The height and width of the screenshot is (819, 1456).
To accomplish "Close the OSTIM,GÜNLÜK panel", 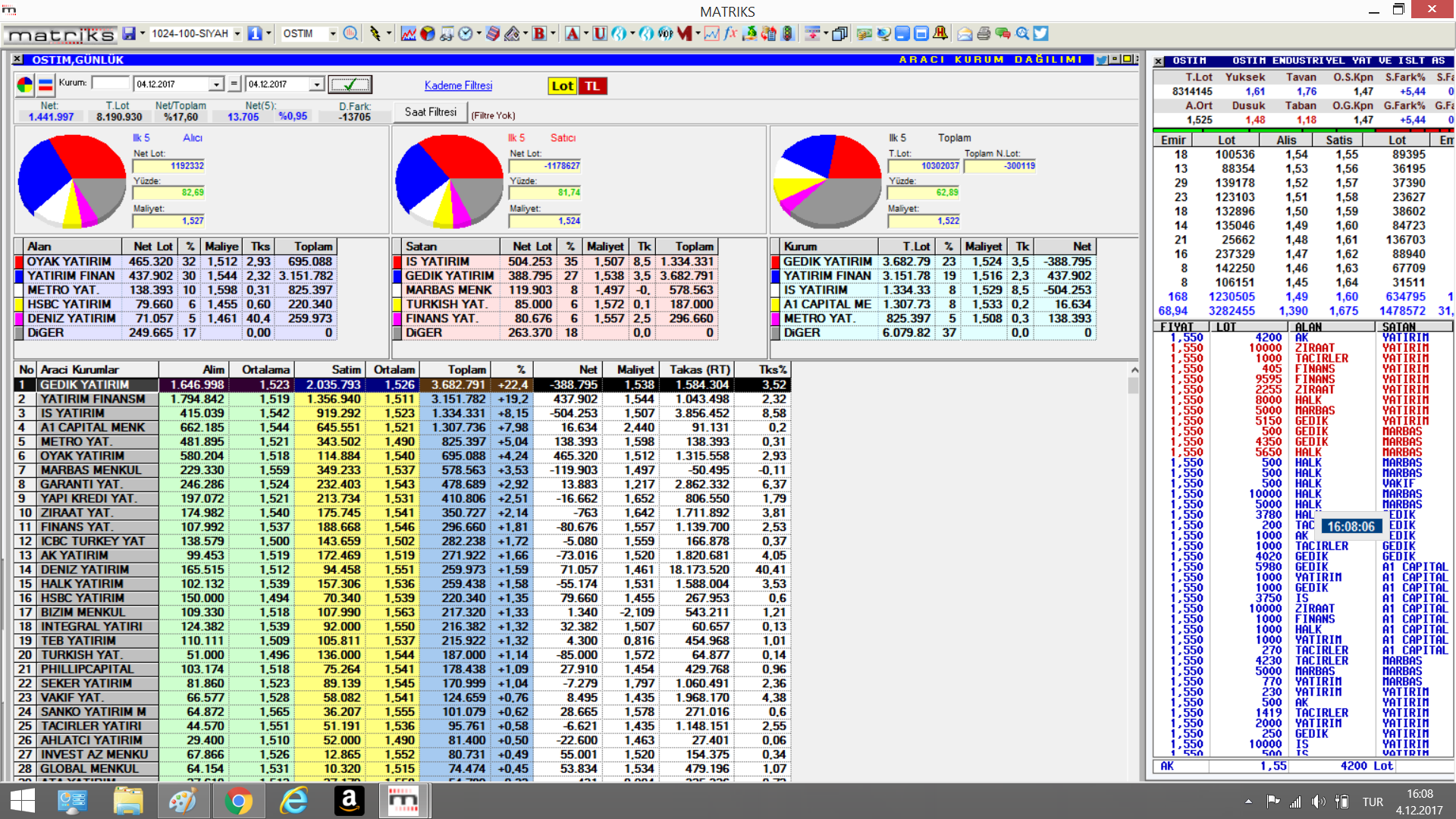I will point(17,59).
